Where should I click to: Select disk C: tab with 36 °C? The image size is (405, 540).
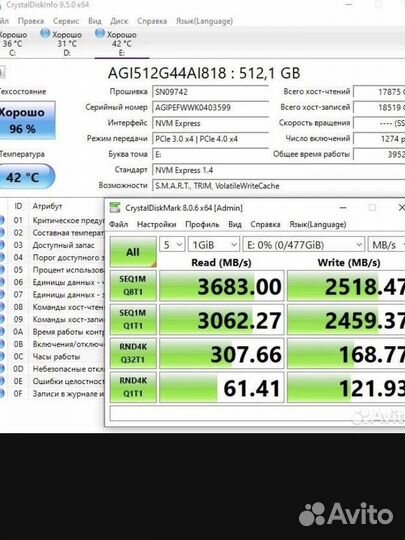[x=13, y=43]
